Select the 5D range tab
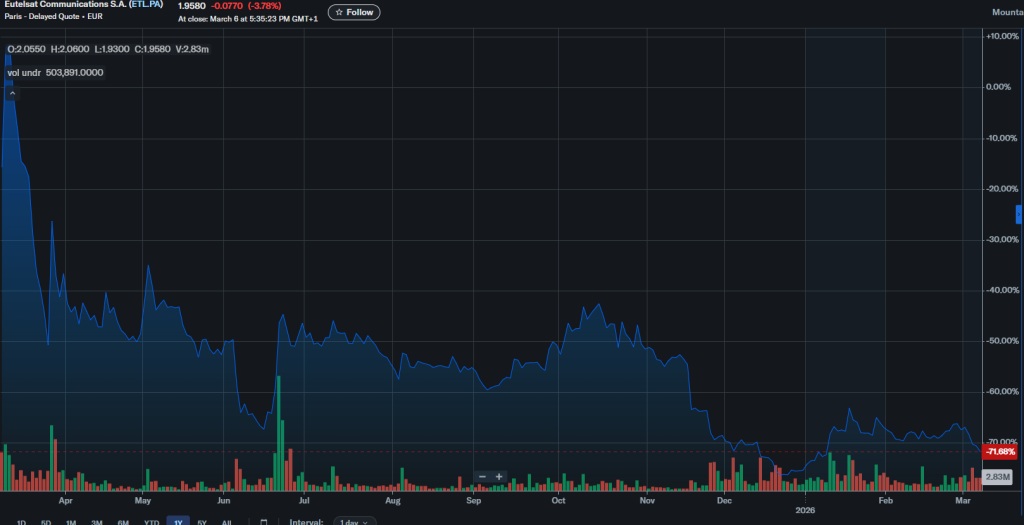Screen dimensions: 1024x525 point(46,522)
